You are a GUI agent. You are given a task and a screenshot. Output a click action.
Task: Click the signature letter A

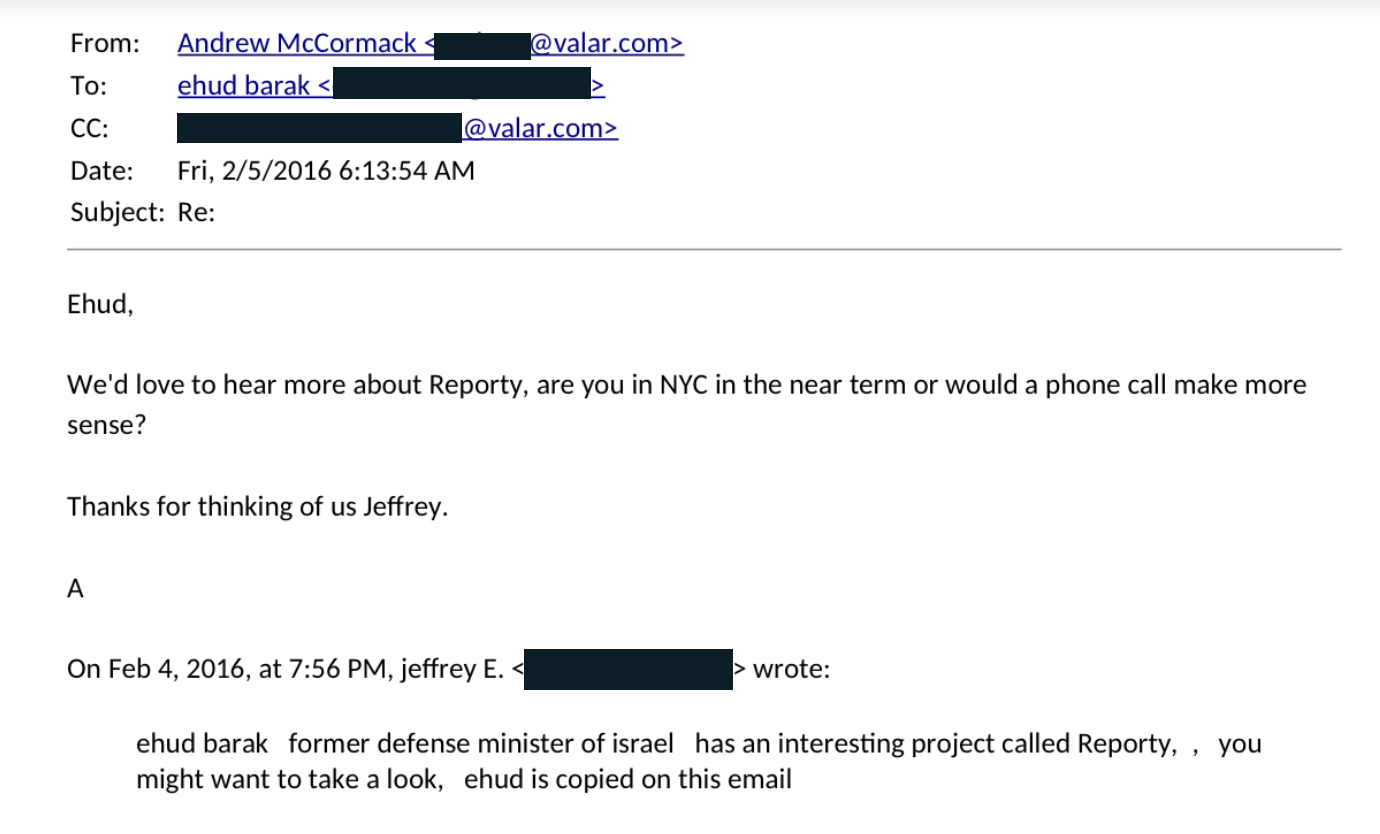[x=75, y=589]
